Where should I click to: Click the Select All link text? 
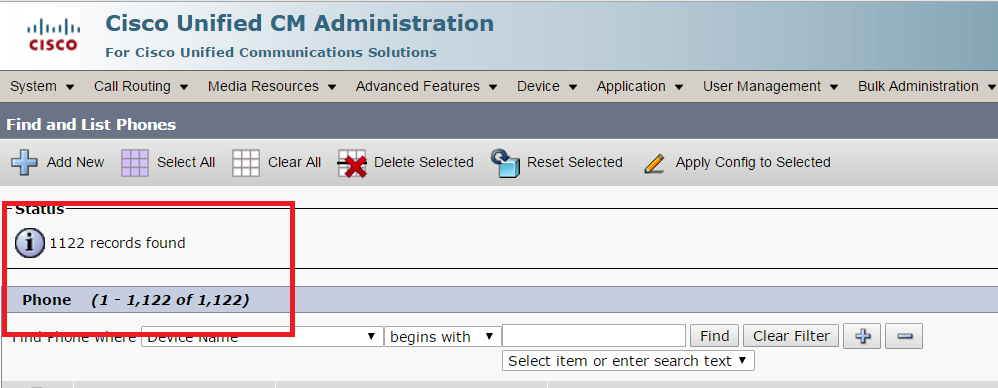pyautogui.click(x=186, y=162)
